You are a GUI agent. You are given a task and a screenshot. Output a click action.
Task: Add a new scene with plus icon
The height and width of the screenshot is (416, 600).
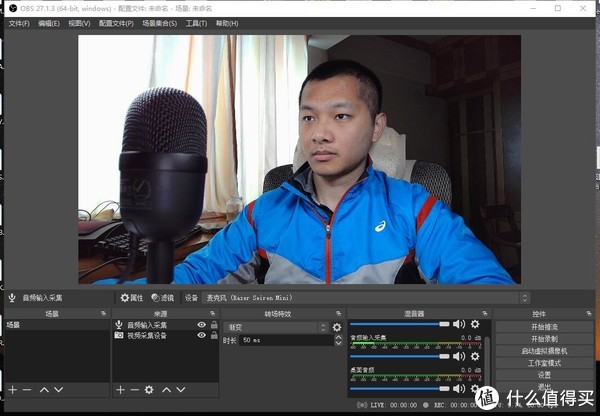[x=13, y=390]
